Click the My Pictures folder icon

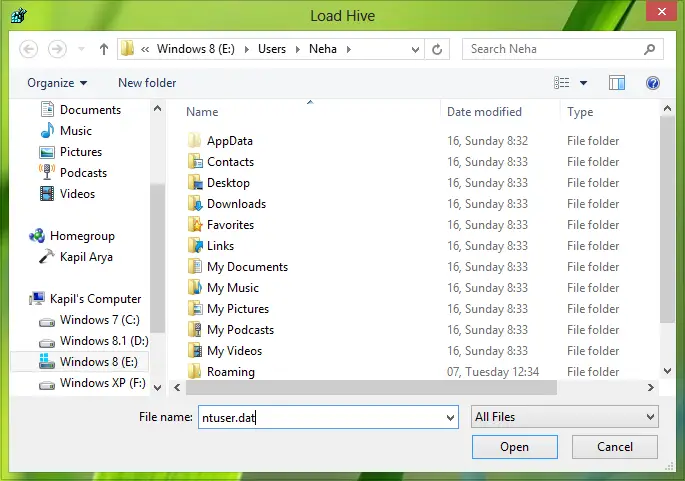195,308
